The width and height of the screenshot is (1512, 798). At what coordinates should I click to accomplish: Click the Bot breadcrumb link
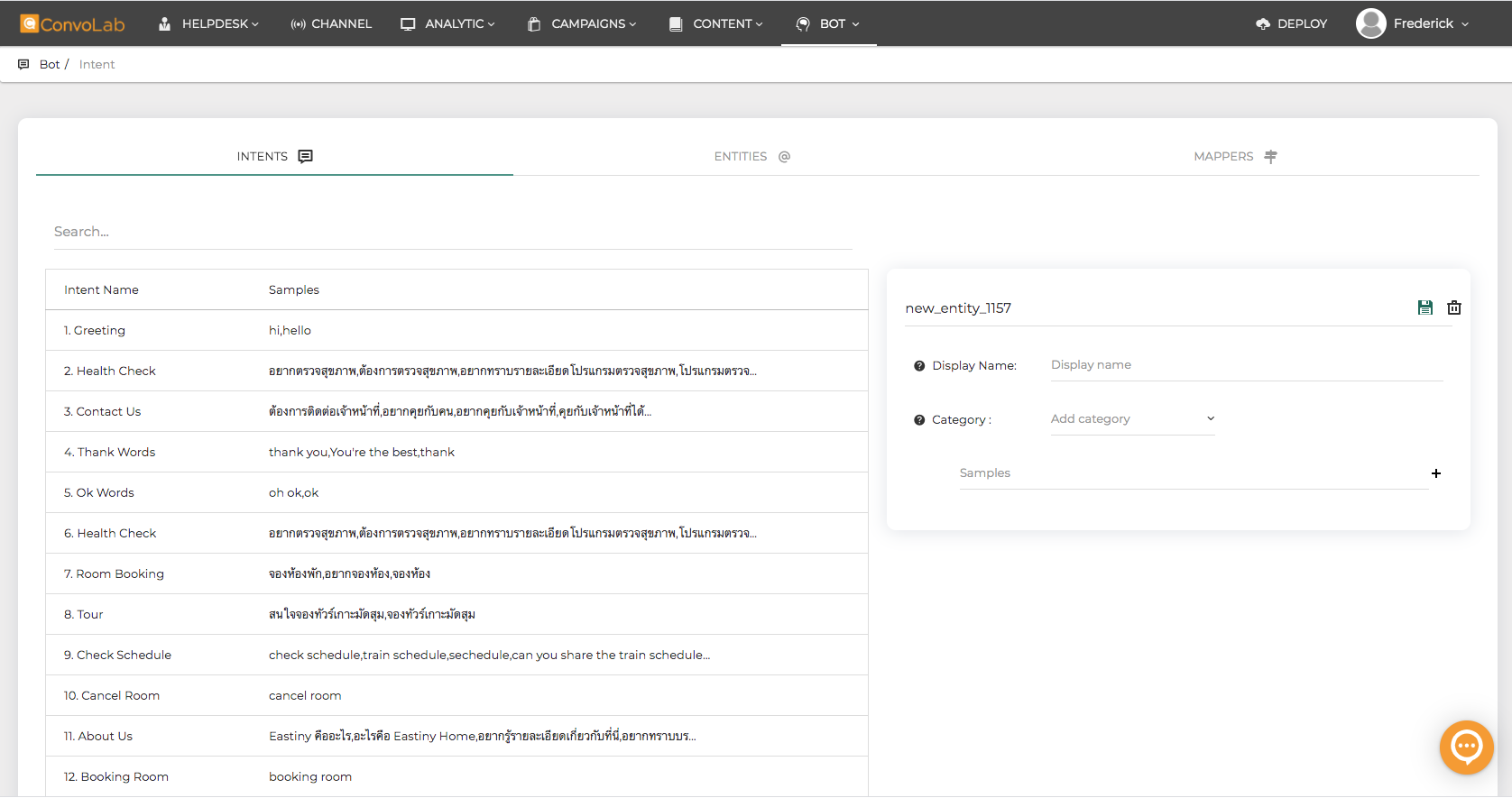pyautogui.click(x=50, y=64)
